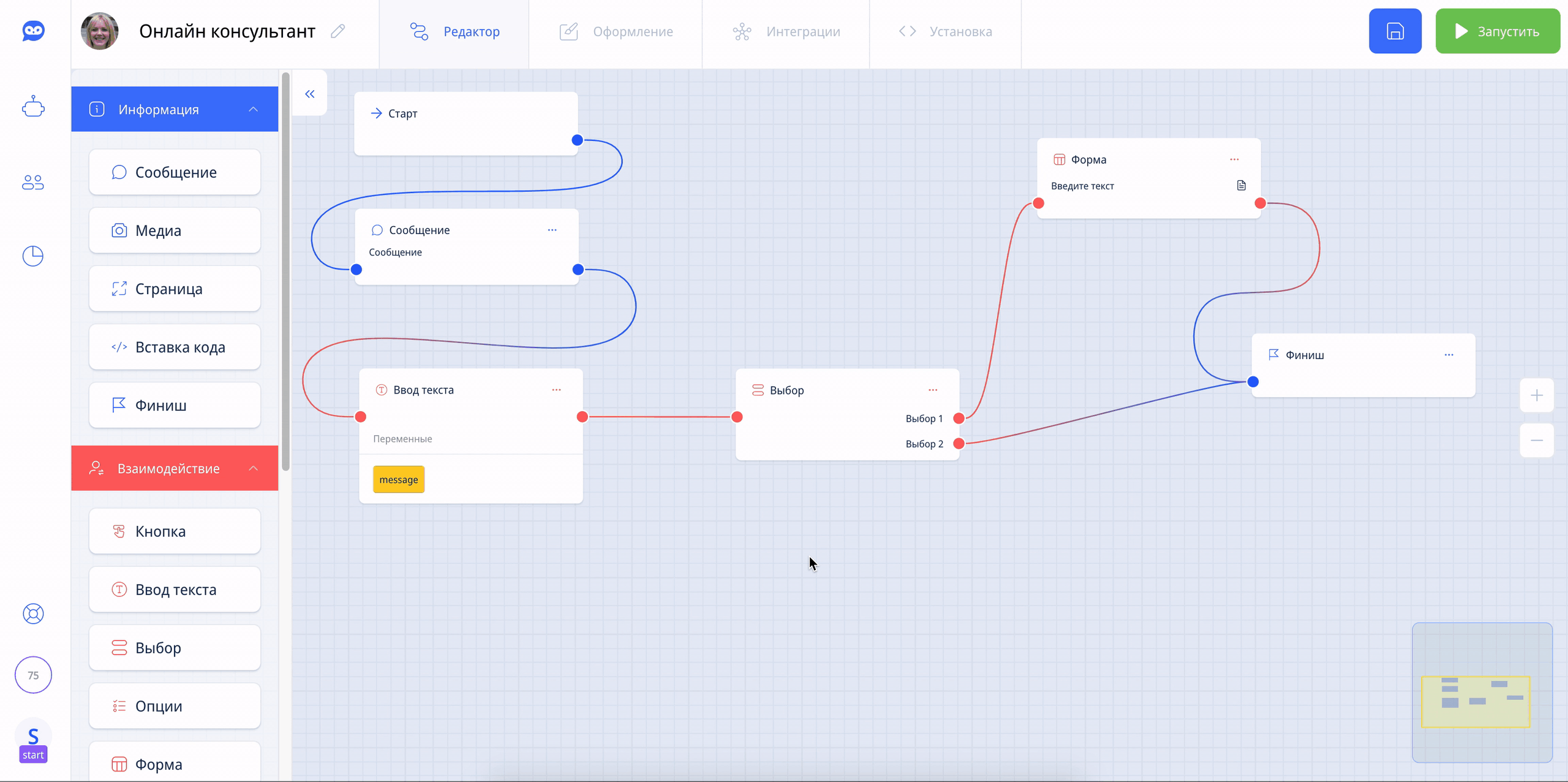Collapse the Взаимодействие section

[253, 468]
